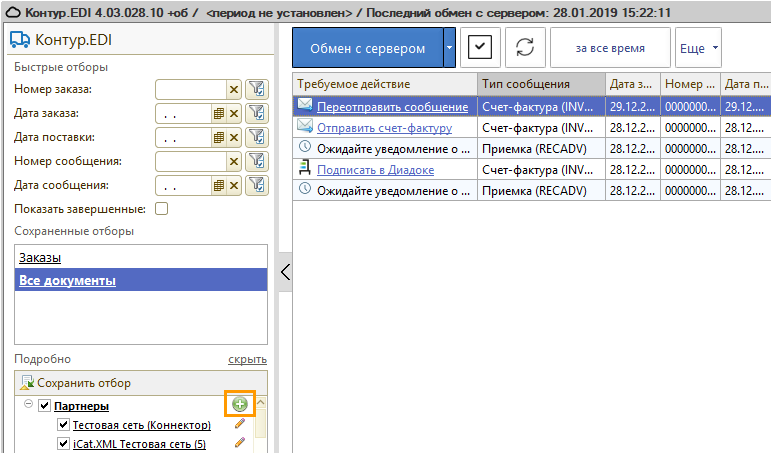Click the refresh list icon button

(525, 48)
